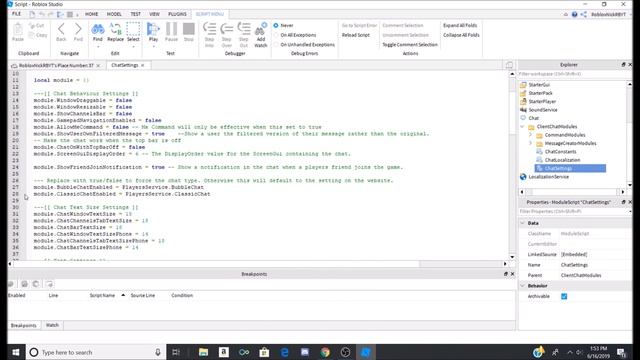
Task: Click the Cut icon
Action: (32, 26)
